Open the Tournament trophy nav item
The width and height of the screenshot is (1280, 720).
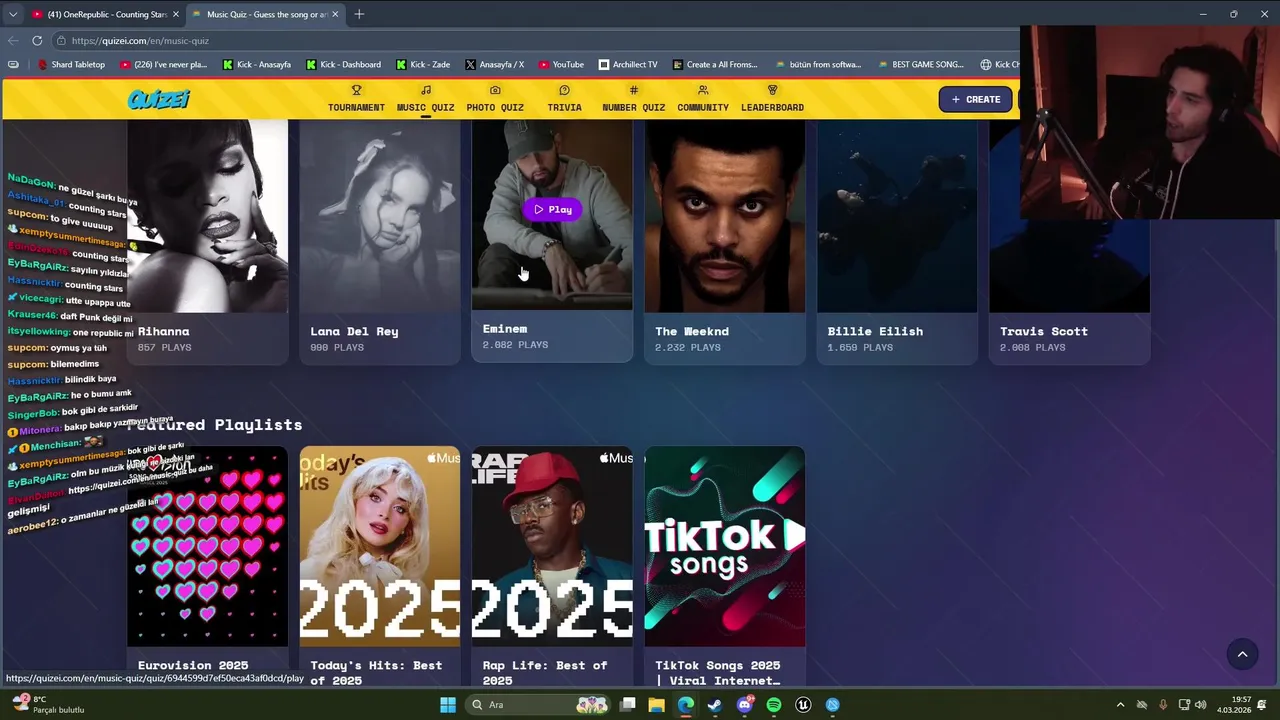(356, 99)
